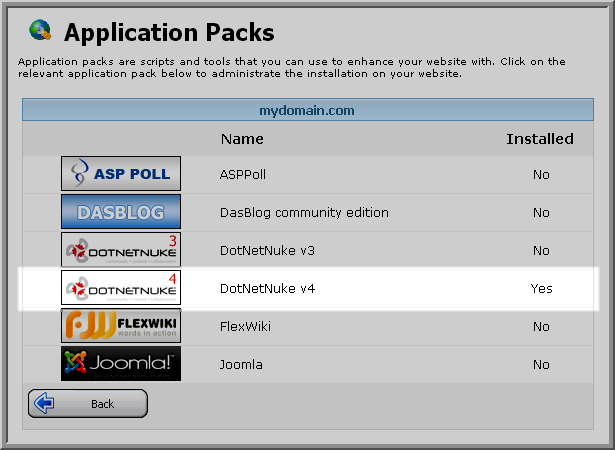Image resolution: width=615 pixels, height=450 pixels.
Task: Click the ASPPoll name text
Action: coord(243,175)
